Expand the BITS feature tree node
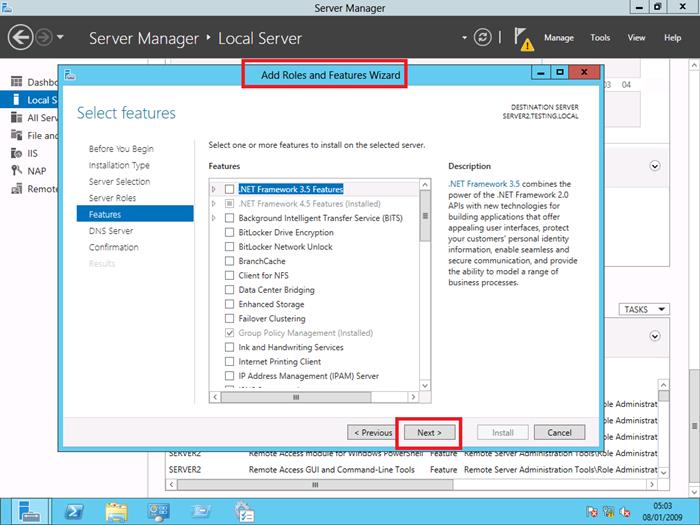Image resolution: width=700 pixels, height=525 pixels. point(214,218)
